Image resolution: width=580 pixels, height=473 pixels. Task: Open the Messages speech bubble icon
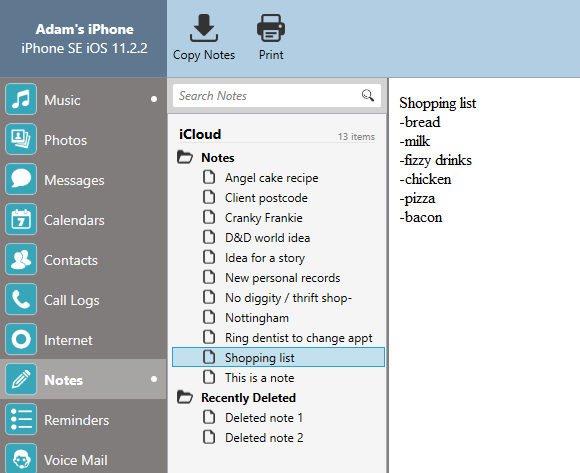pos(21,179)
